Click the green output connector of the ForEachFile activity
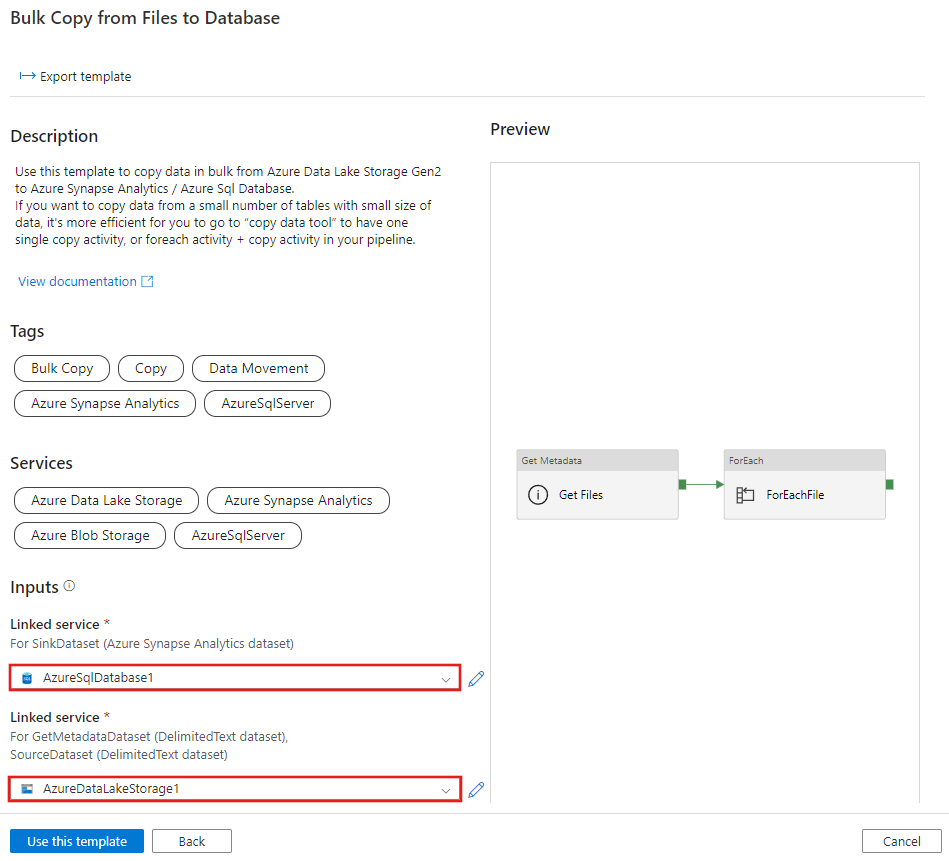Screen dimensions: 949x861 pyautogui.click(x=890, y=484)
